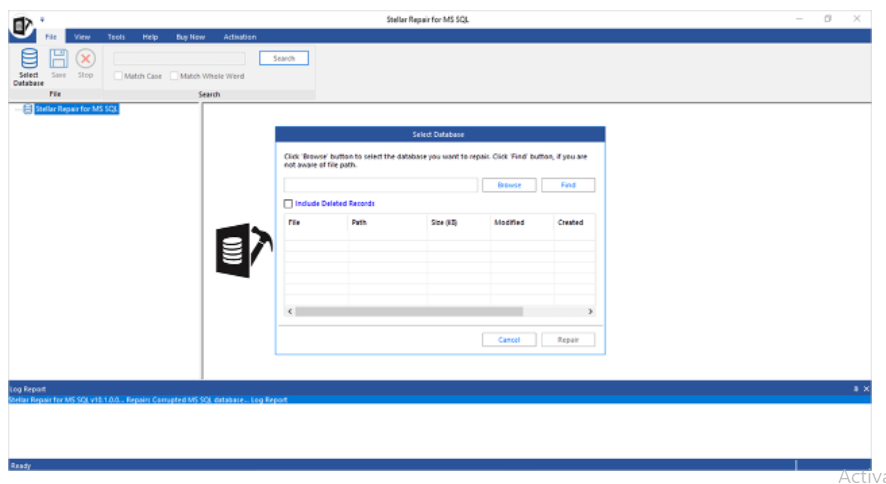The width and height of the screenshot is (886, 484).
Task: Open the File ribbon tab
Action: point(51,37)
